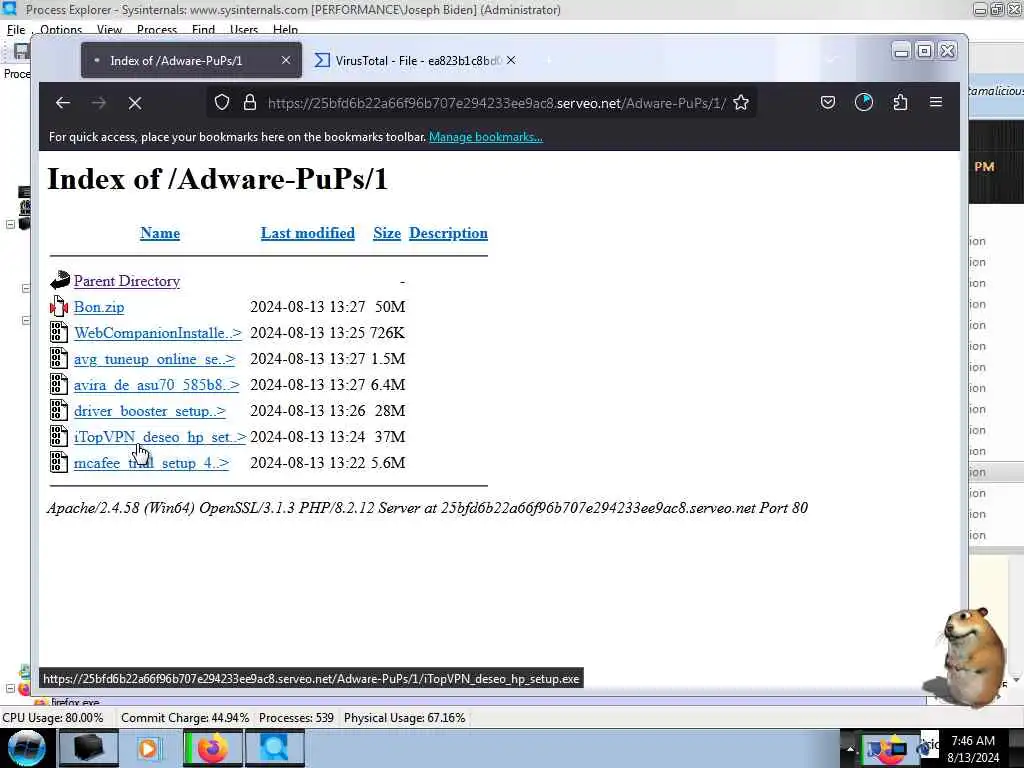Open the View menu in Process Explorer
The height and width of the screenshot is (768, 1024).
coord(109,29)
